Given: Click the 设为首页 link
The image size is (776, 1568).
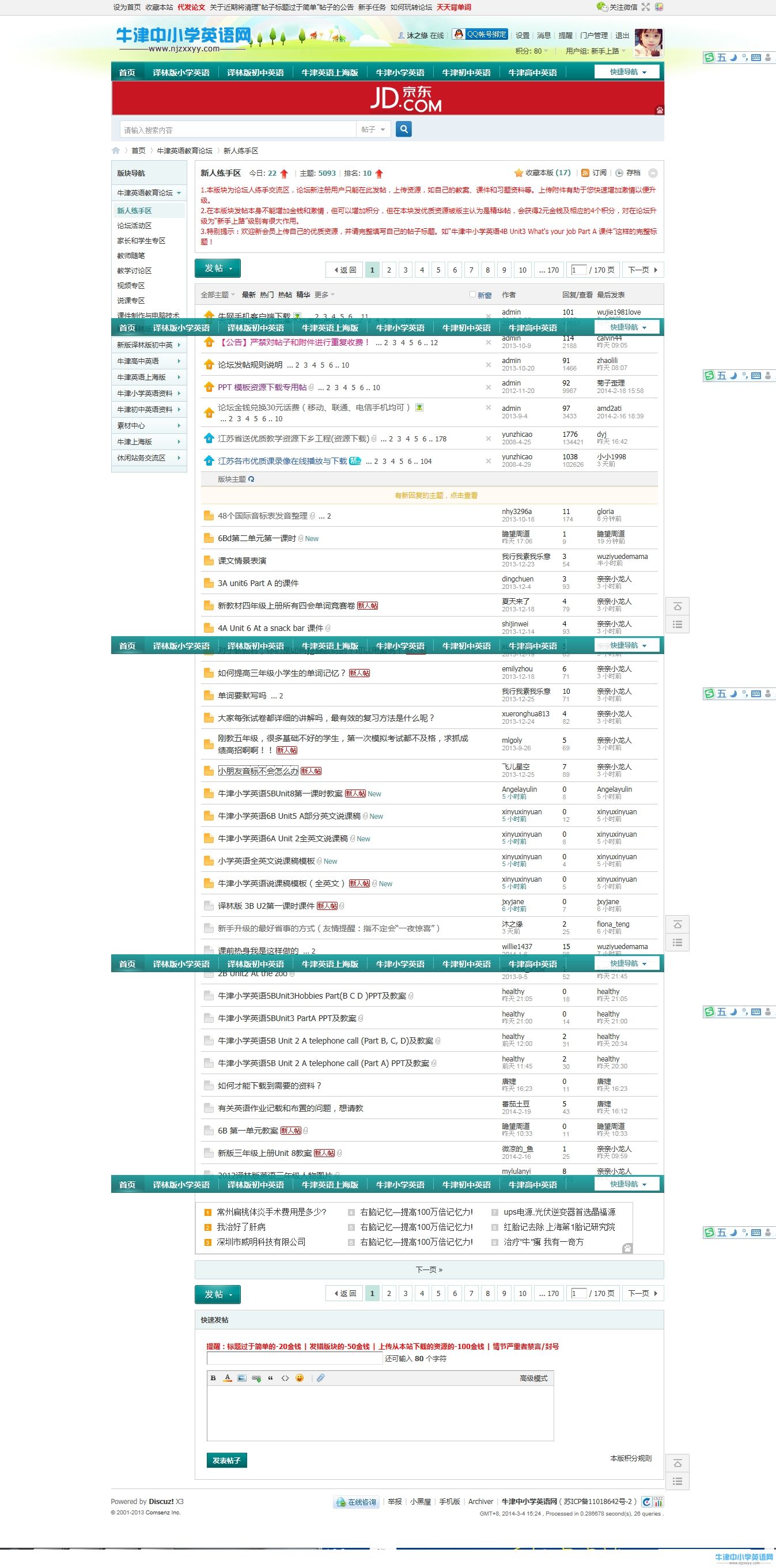Looking at the screenshot, I should click(127, 7).
